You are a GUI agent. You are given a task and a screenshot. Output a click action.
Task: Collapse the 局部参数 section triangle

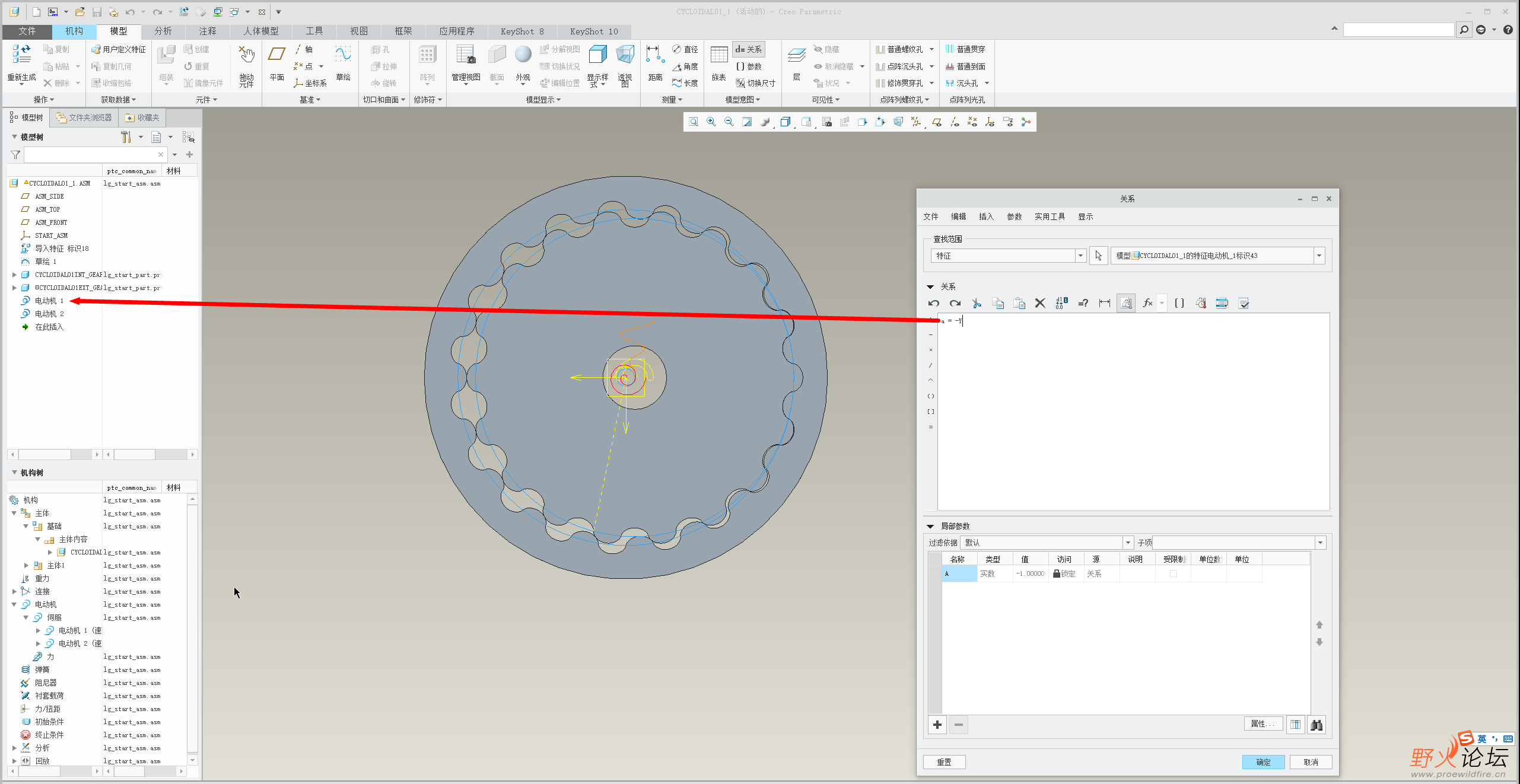tap(930, 527)
